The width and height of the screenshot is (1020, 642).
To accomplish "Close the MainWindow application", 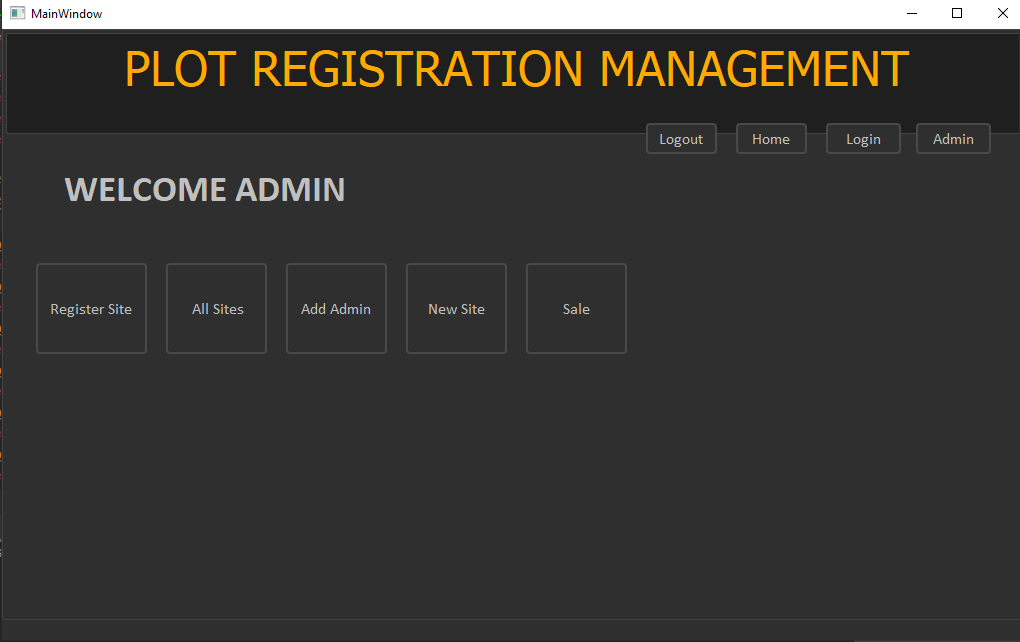I will point(1002,13).
